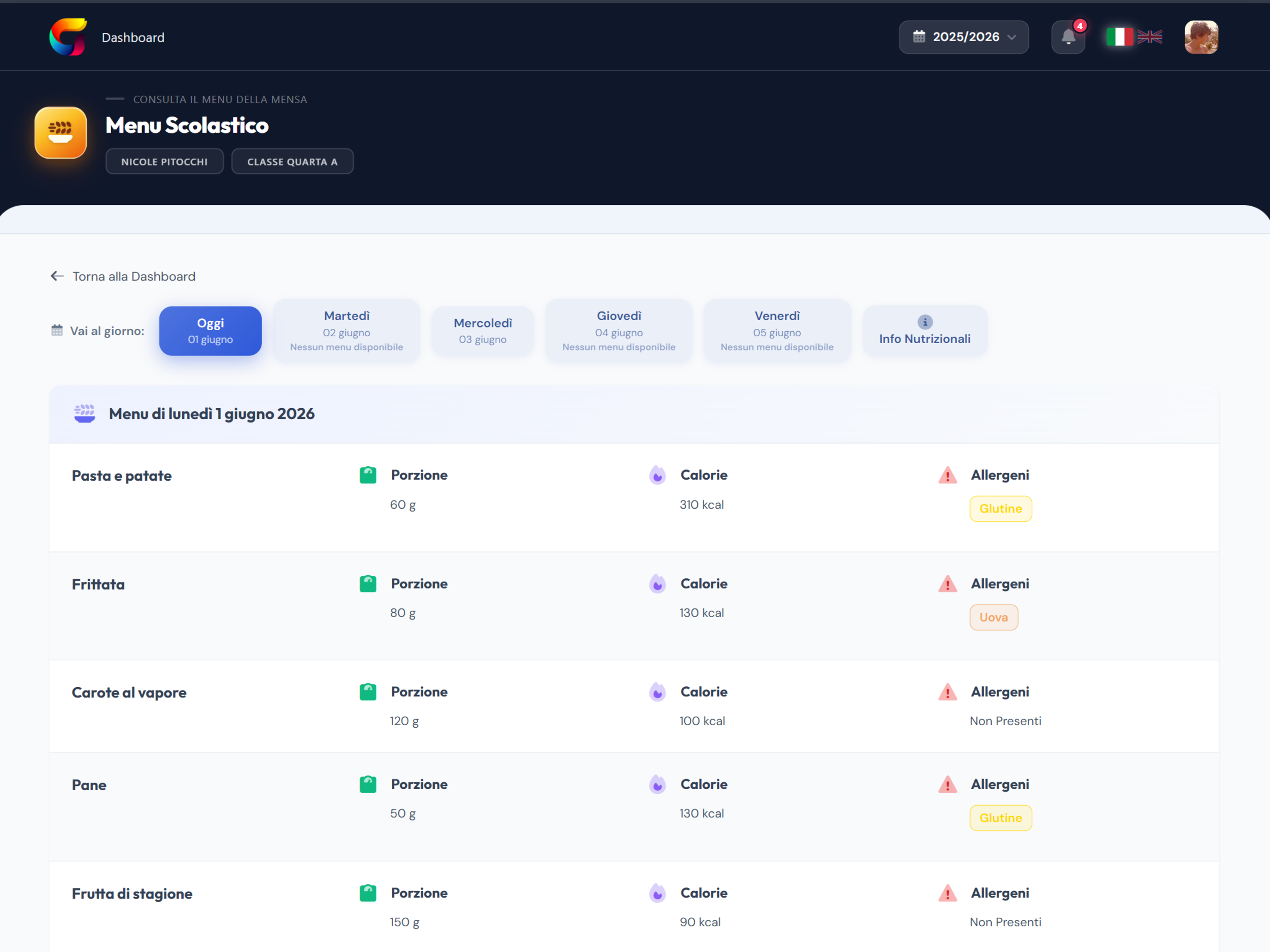This screenshot has height=952, width=1270.
Task: Click the 100 kcal value
Action: coord(702,721)
